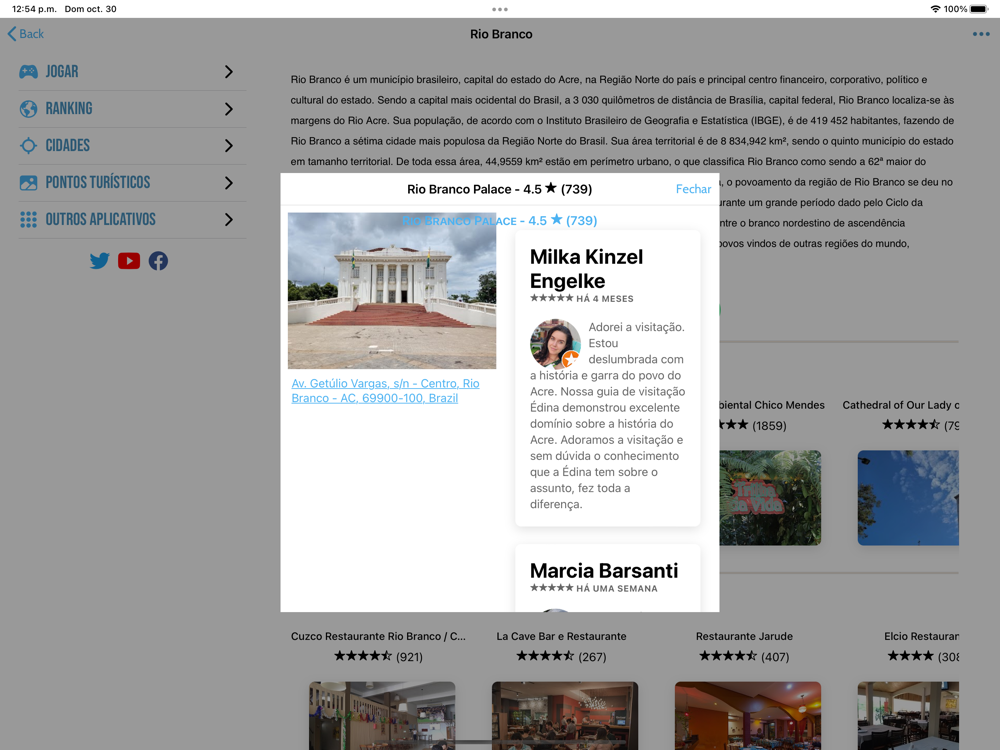Click the La Cave rating stars (267)
Viewport: 1000px width, 750px height.
561,656
